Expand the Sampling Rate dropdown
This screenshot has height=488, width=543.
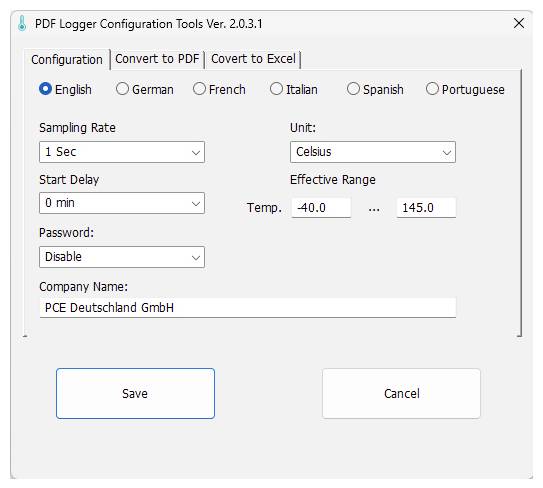pyautogui.click(x=122, y=152)
